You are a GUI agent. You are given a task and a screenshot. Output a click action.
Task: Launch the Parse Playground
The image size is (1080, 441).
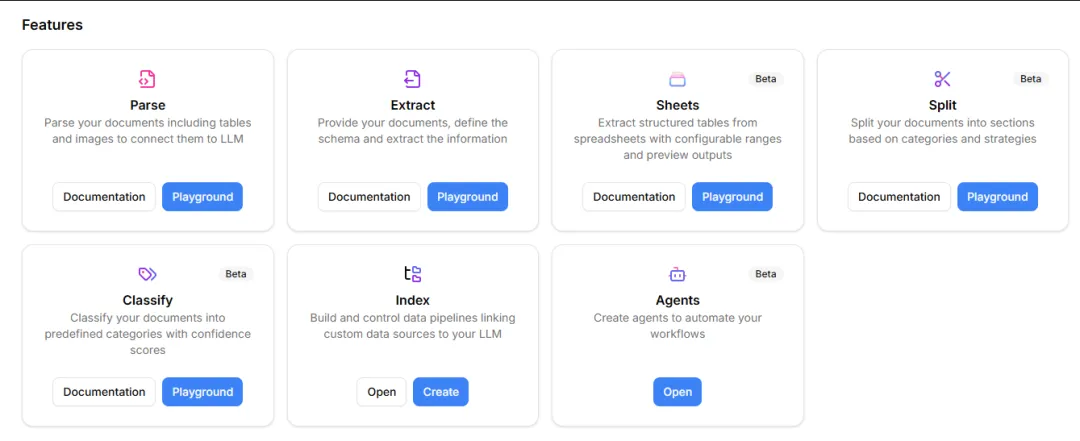202,197
